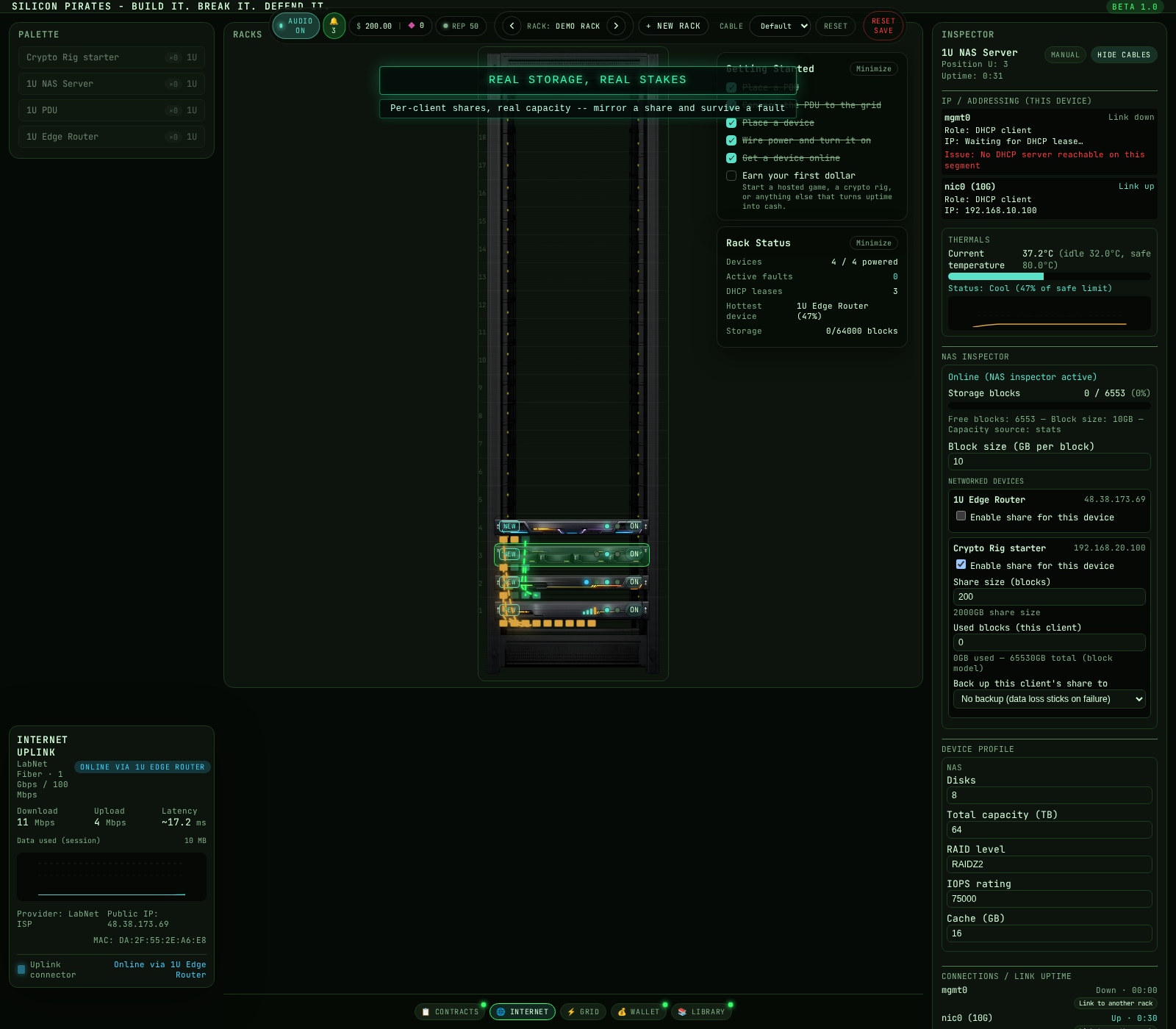Click the + New Rack button

[x=673, y=26]
